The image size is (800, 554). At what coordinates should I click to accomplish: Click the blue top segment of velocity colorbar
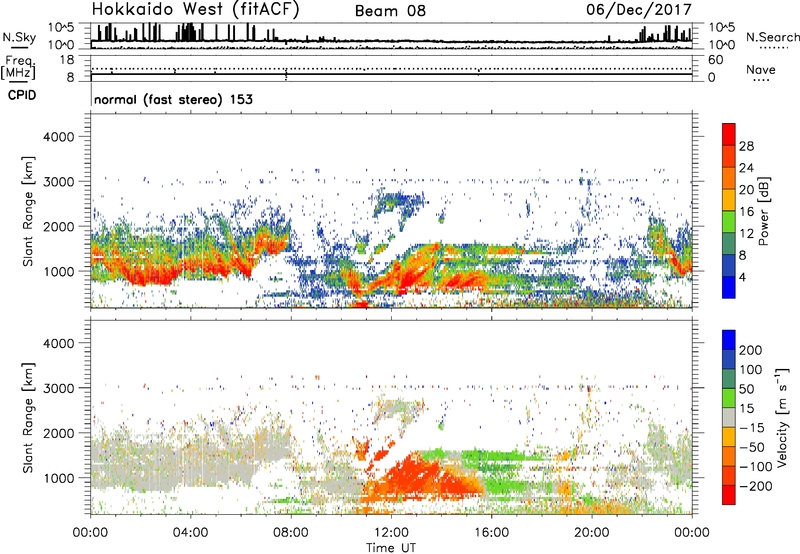(x=729, y=340)
